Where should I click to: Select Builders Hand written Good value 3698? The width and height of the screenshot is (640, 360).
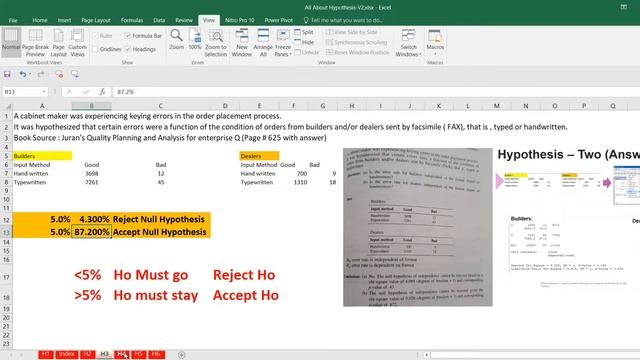[x=91, y=173]
